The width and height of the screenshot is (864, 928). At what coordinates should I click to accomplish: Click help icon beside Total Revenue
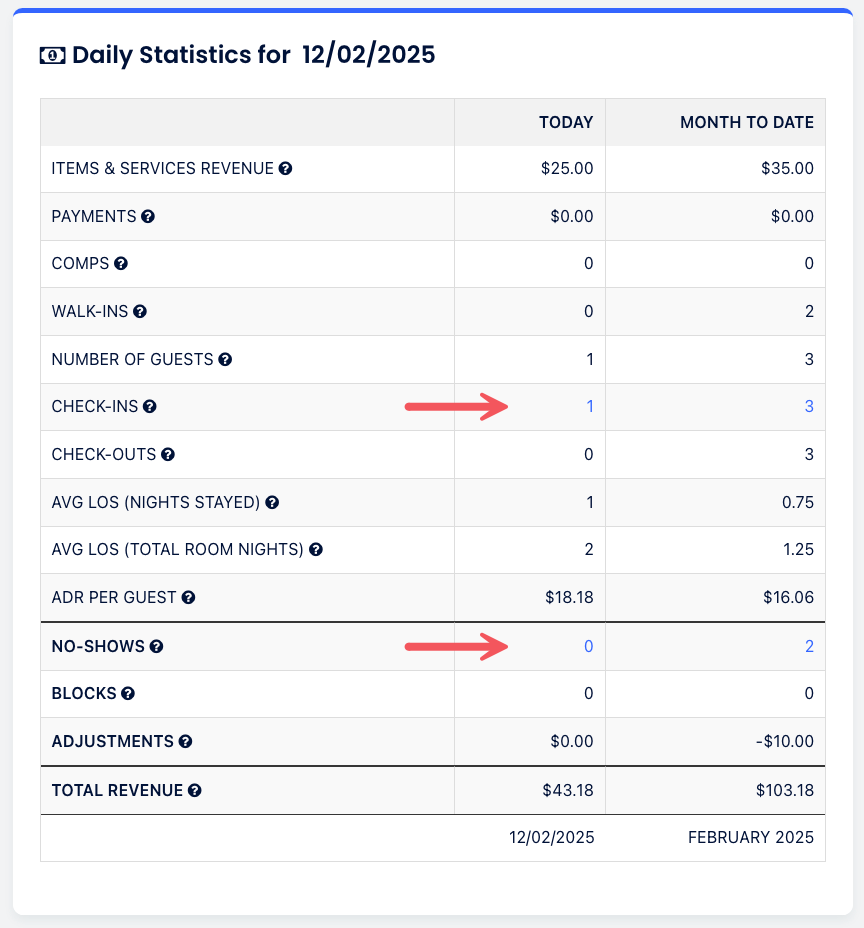coord(194,791)
